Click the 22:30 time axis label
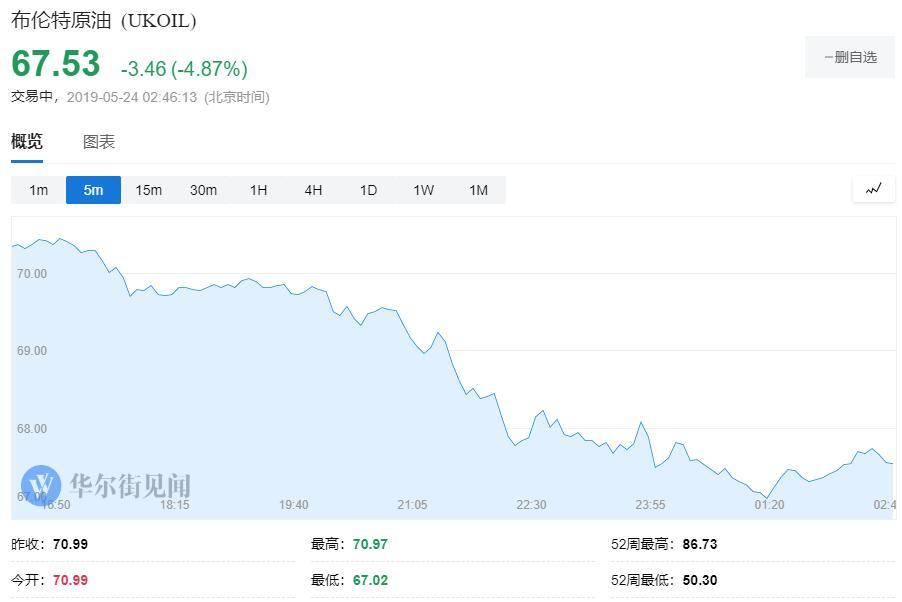902x602 pixels. (531, 505)
